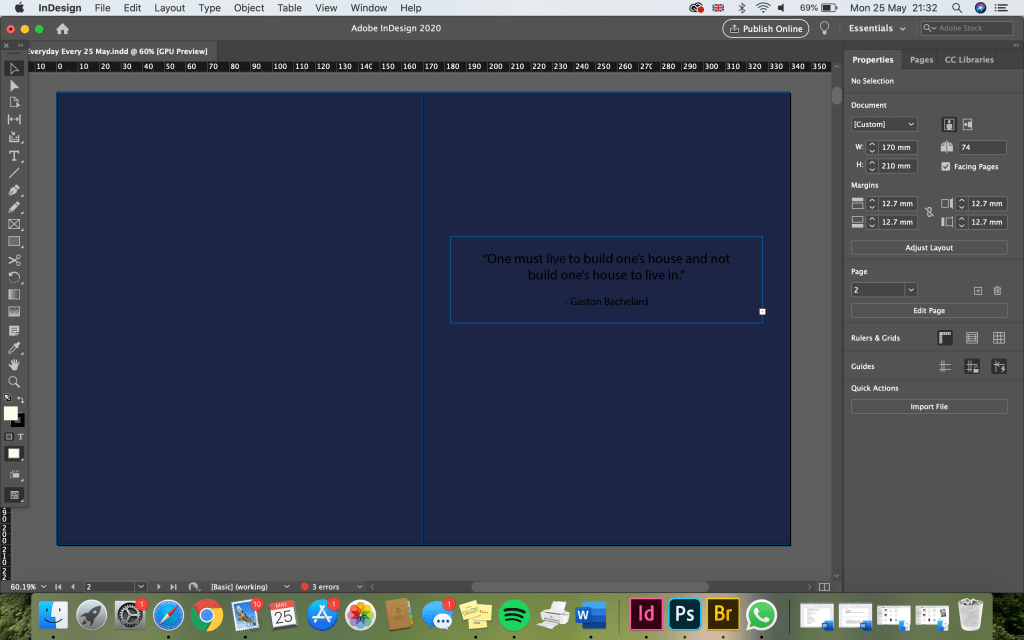Expand the zoom level dropdown at 60.19%

click(x=45, y=587)
